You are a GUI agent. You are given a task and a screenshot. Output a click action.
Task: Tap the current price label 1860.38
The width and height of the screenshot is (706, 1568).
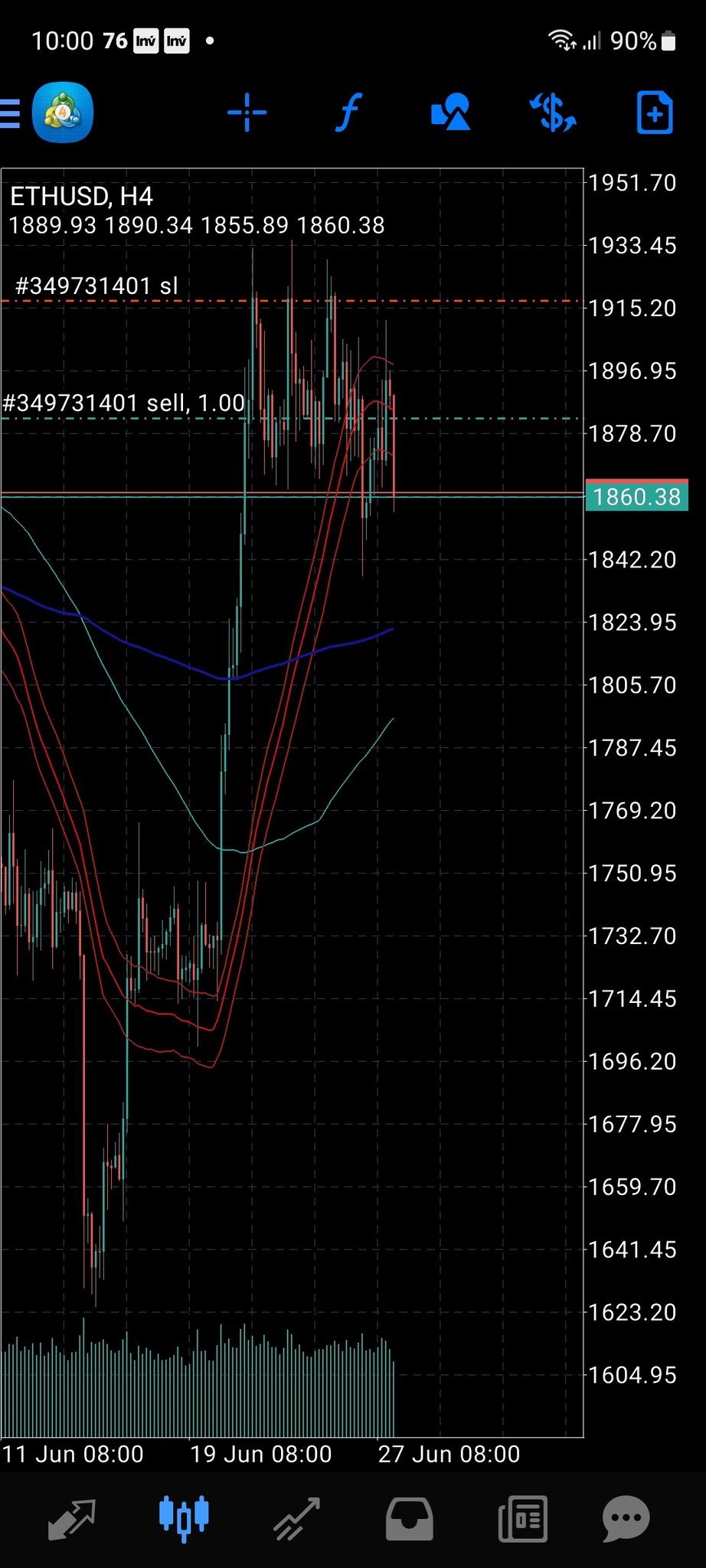tap(636, 496)
